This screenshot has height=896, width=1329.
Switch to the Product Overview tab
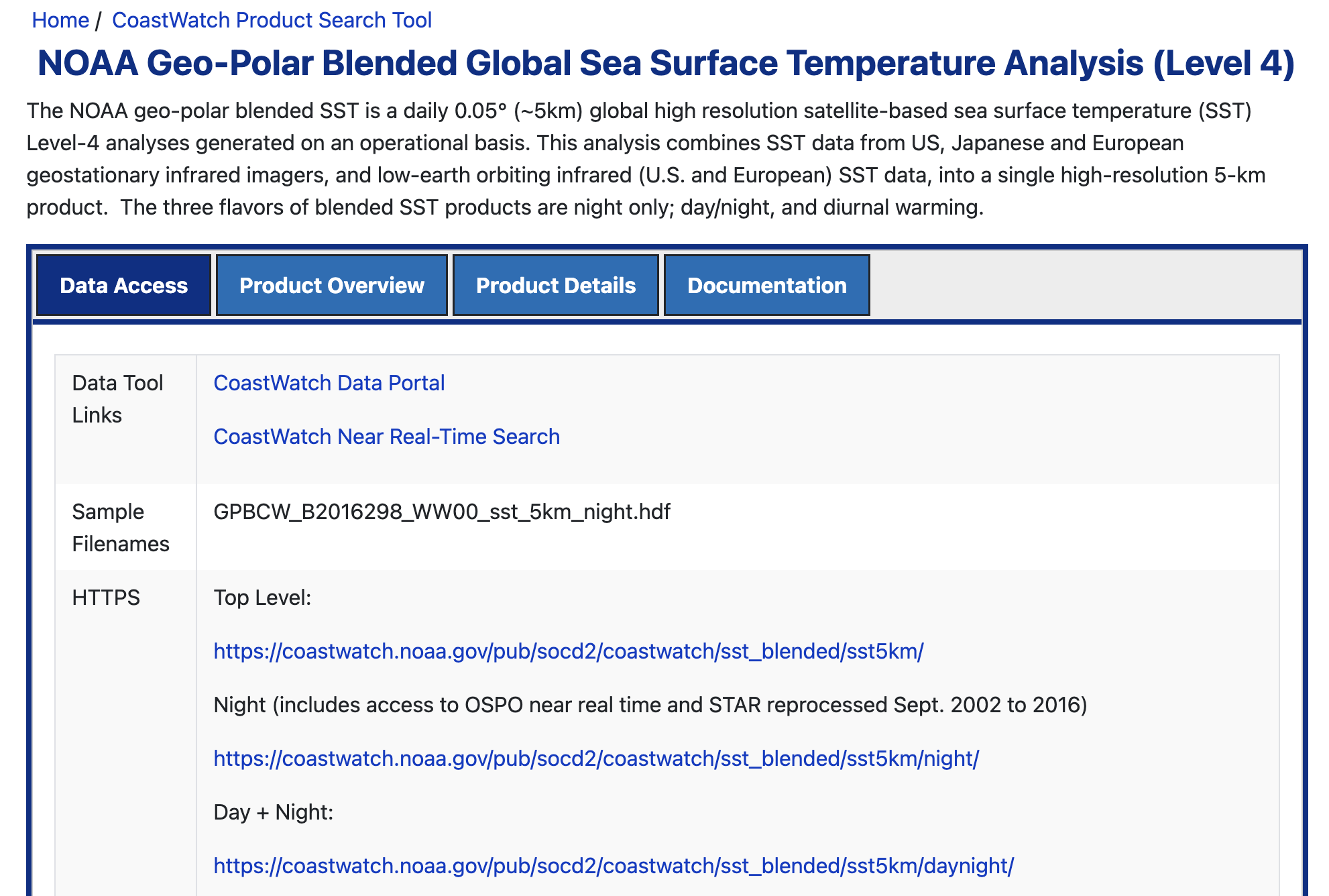point(332,285)
